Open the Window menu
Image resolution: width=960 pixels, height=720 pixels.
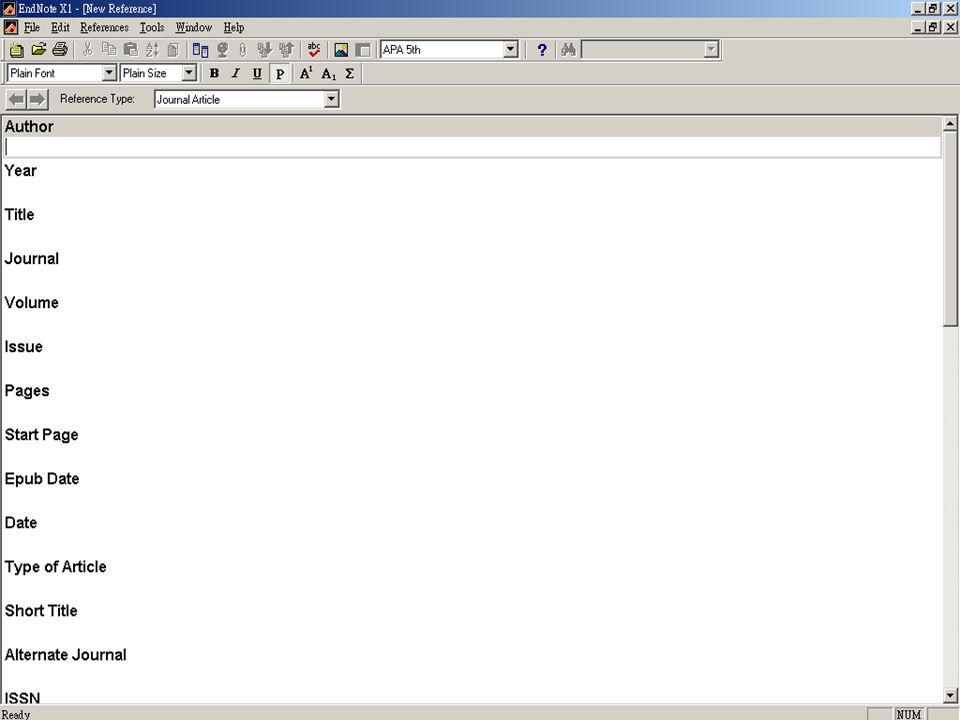[x=193, y=27]
